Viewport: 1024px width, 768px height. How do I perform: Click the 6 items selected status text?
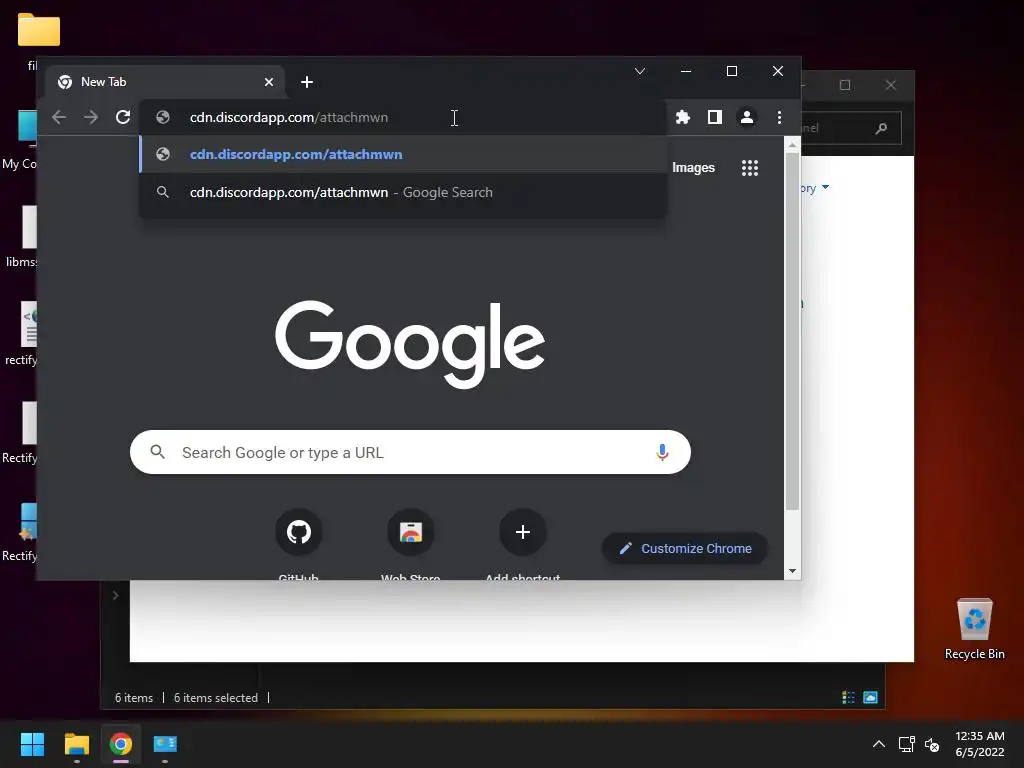coord(216,697)
